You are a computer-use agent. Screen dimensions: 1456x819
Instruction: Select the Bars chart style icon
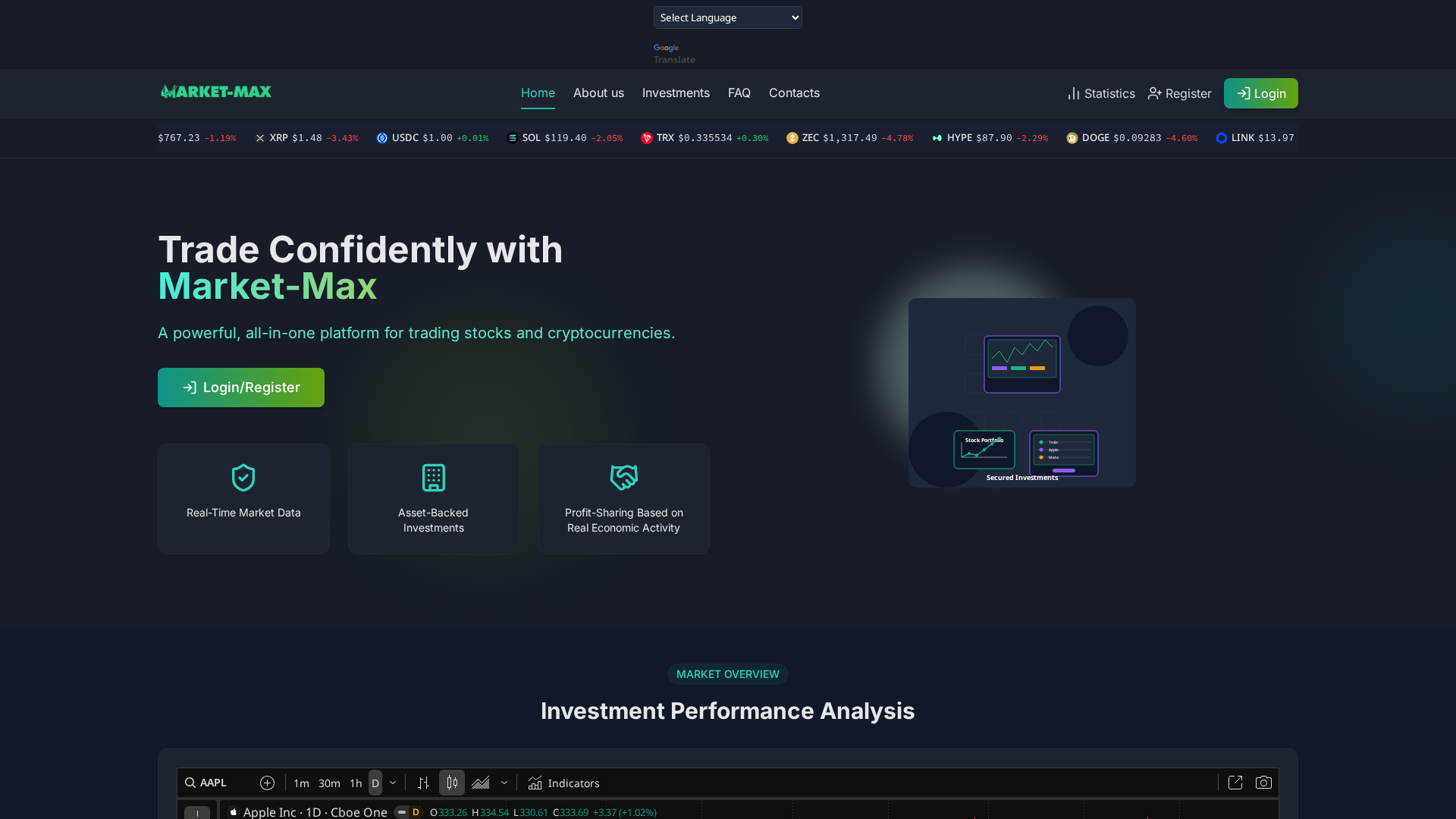pos(423,783)
